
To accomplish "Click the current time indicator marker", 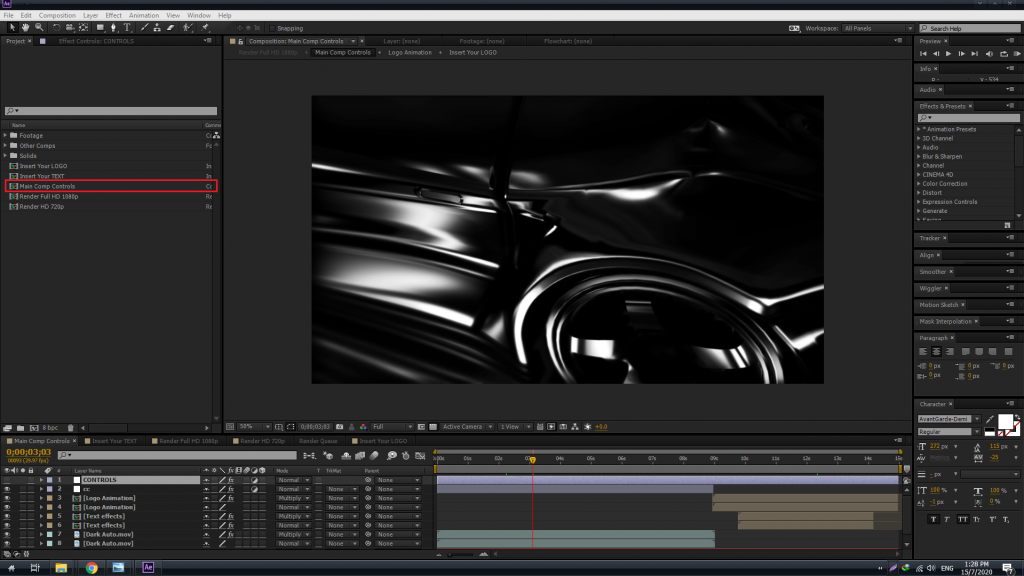I will tap(532, 459).
